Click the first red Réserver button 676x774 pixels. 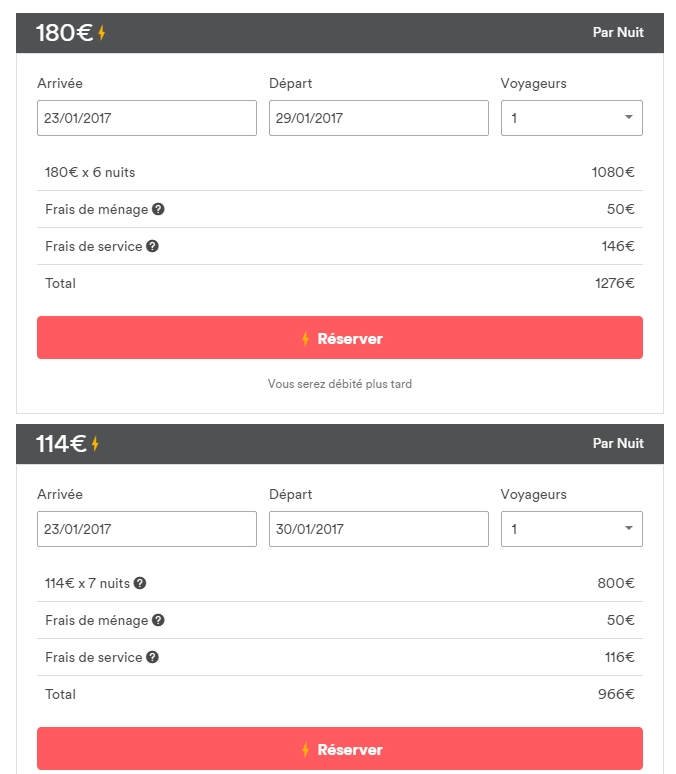click(339, 338)
